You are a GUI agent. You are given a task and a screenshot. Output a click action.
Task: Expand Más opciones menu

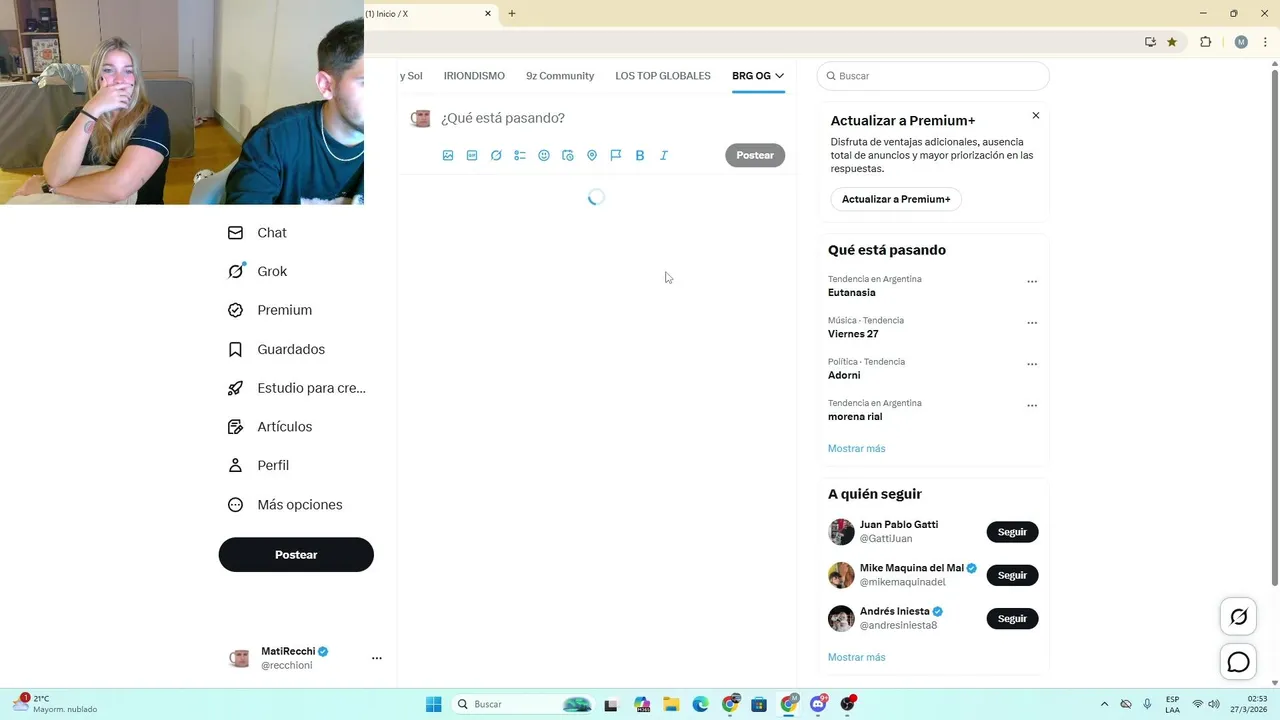(286, 504)
